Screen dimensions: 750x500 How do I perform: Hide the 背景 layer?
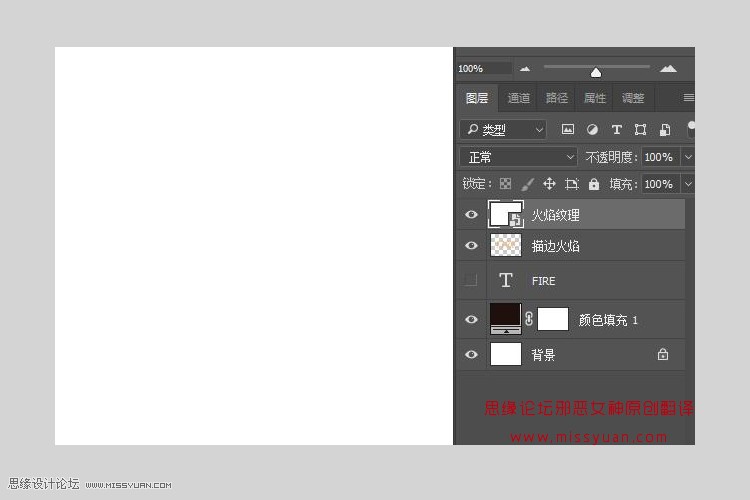(471, 355)
